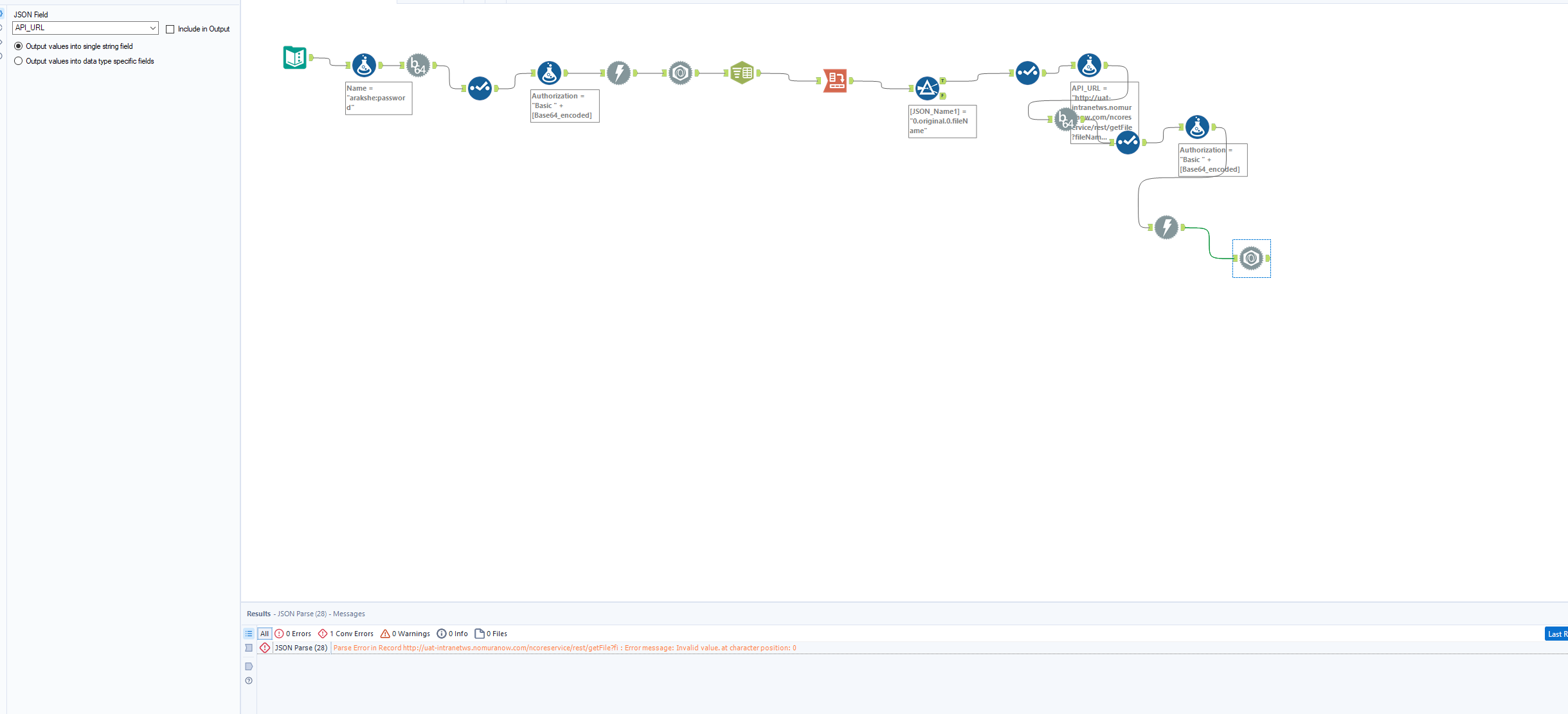Select the selected JSON Parse tool node
This screenshot has width=1568, height=714.
pos(1251,259)
